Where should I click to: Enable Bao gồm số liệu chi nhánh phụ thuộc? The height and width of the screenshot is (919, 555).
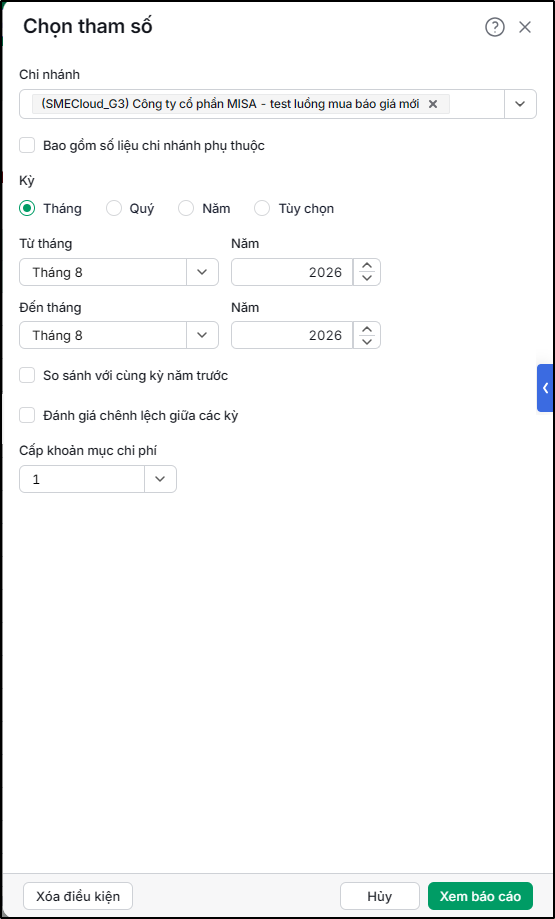(28, 145)
